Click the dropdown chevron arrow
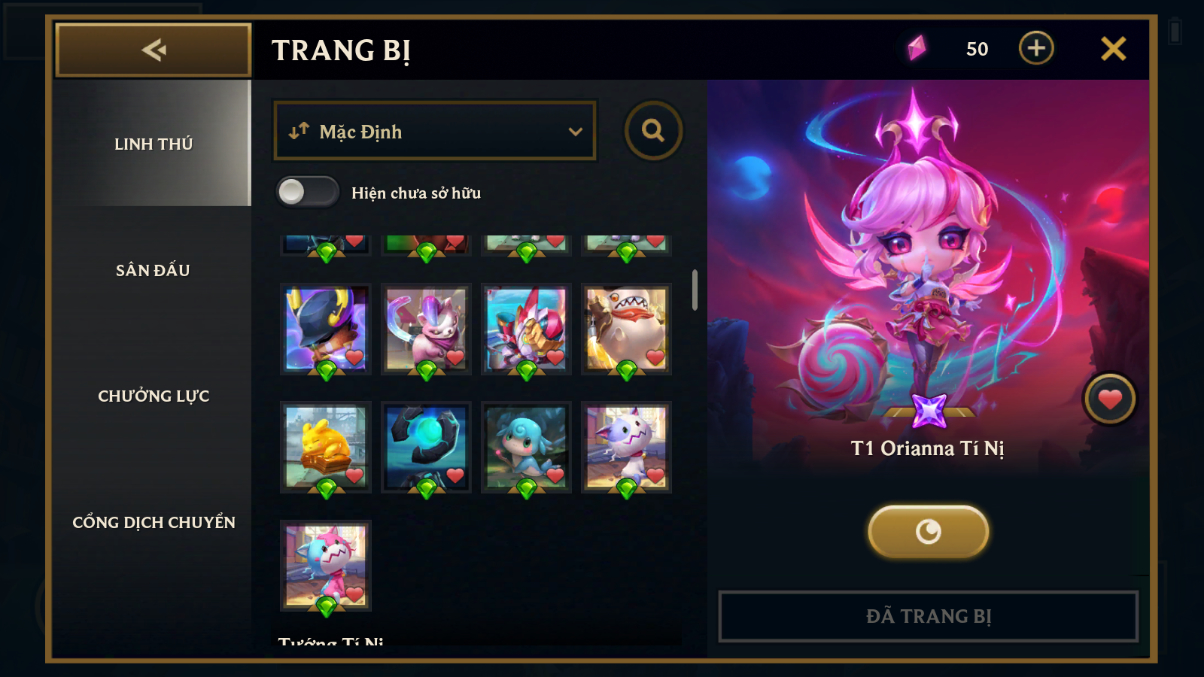 (x=575, y=132)
